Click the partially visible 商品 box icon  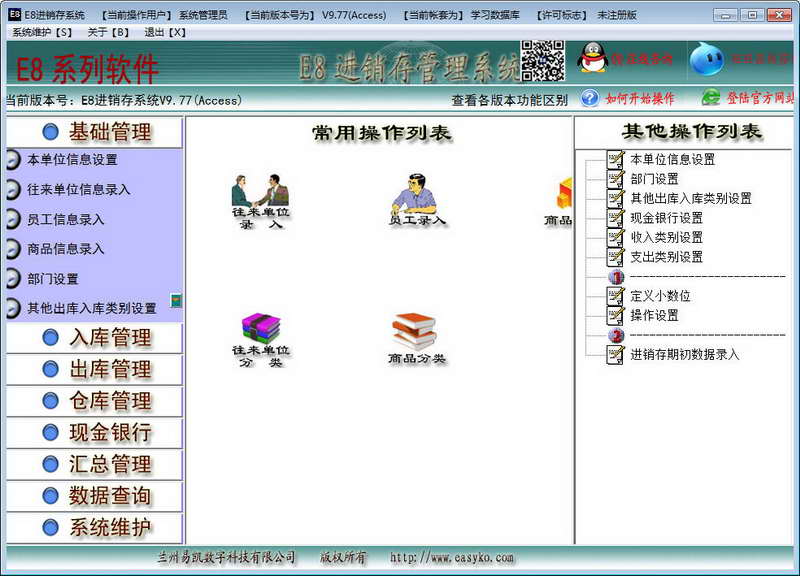pos(559,201)
